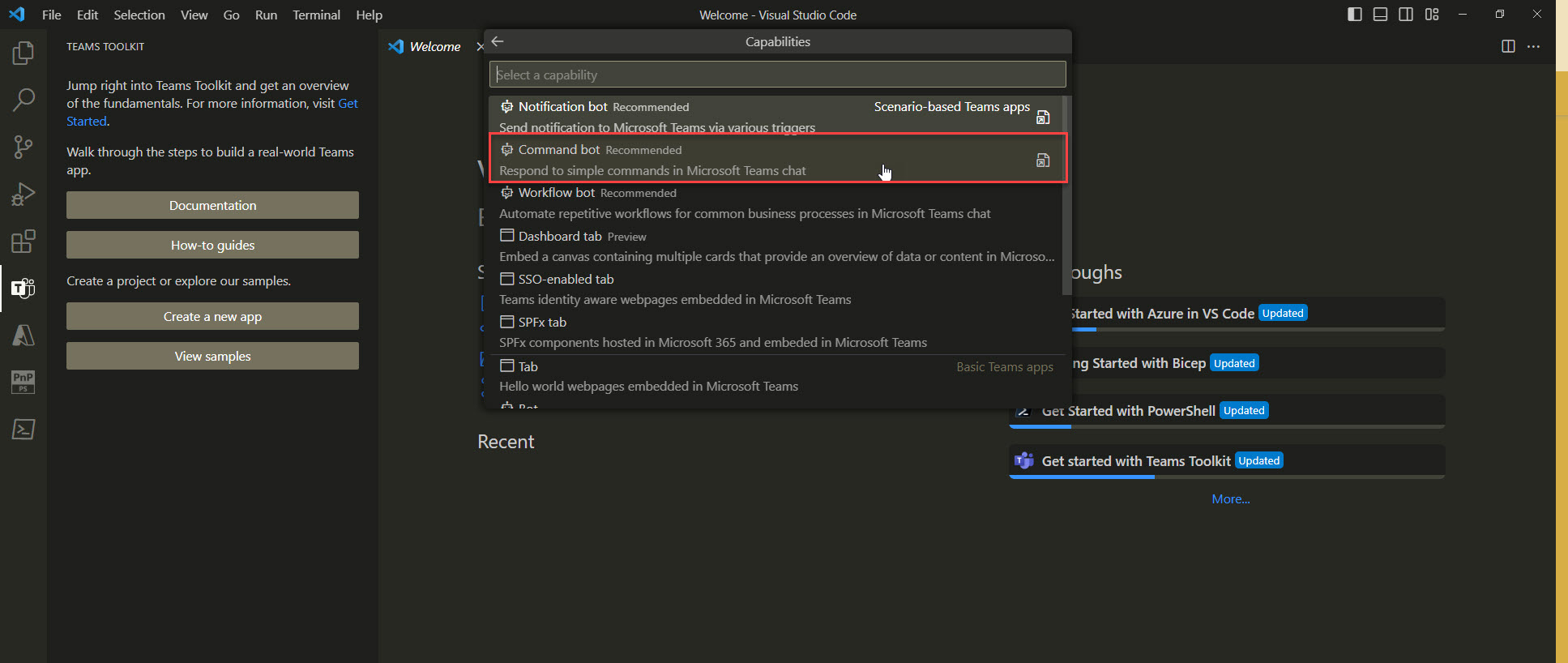Screen dimensions: 1568x663
Task: Open the View menu
Action: tap(194, 15)
